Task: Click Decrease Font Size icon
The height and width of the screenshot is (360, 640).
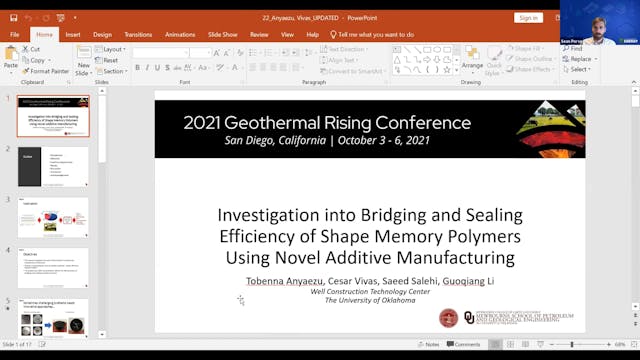Action: (227, 53)
